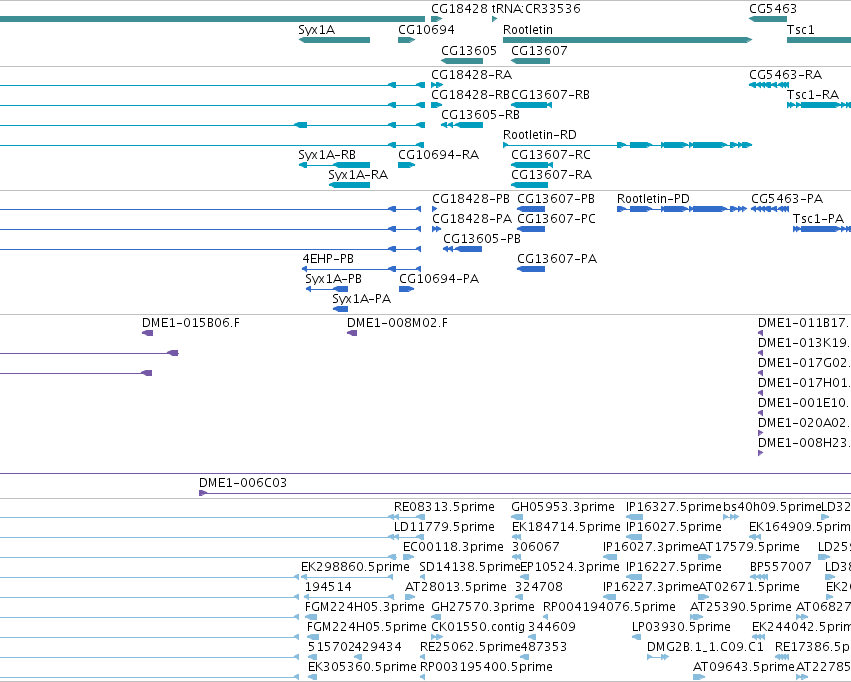
Task: Click EST EC00118.3prime label
Action: point(453,547)
